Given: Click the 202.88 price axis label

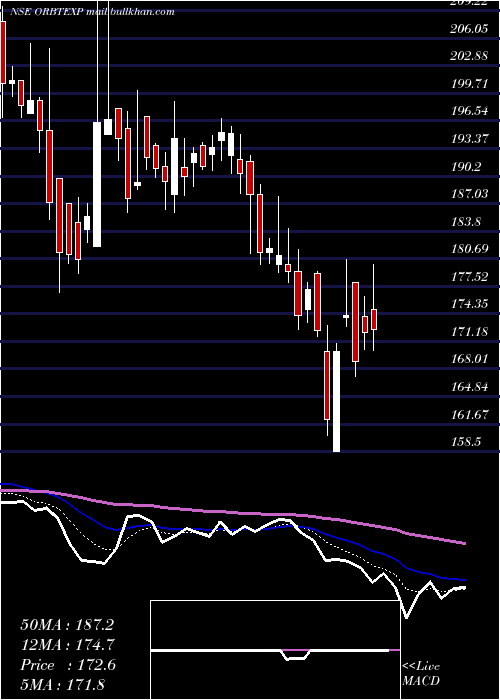Looking at the screenshot, I should coord(470,56).
